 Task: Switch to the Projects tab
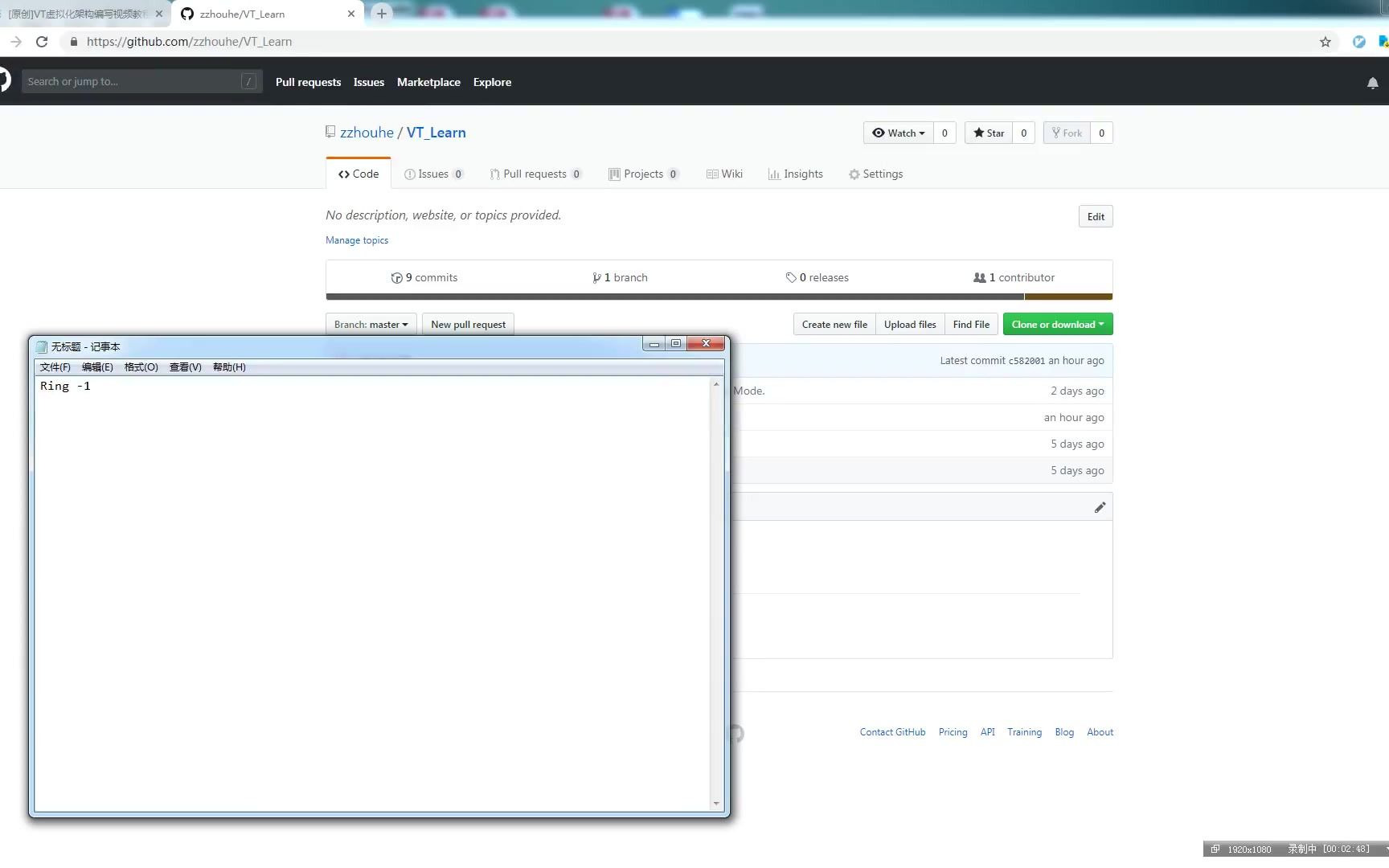pyautogui.click(x=644, y=174)
